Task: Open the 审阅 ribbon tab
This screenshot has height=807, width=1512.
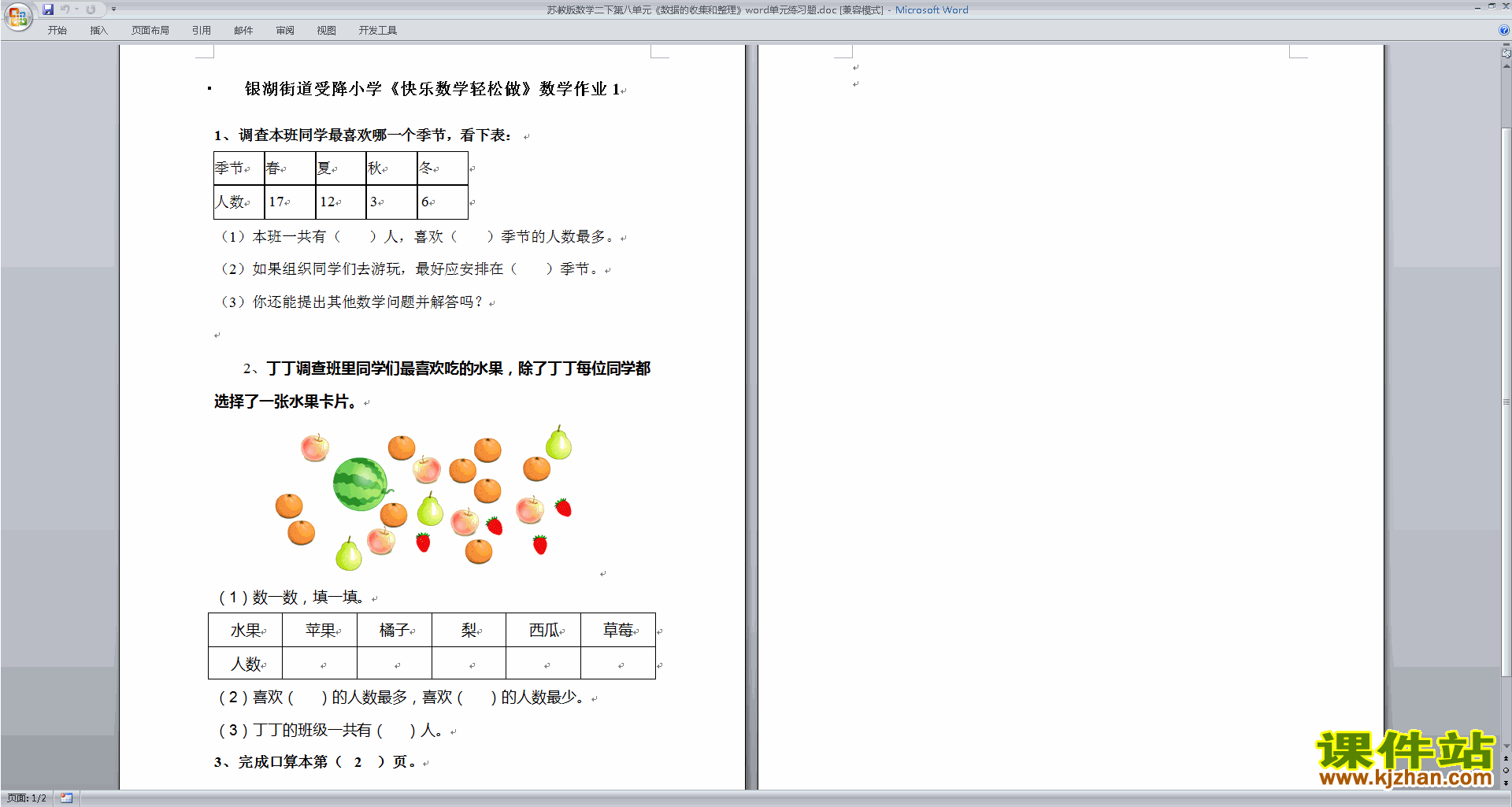Action: coord(285,31)
